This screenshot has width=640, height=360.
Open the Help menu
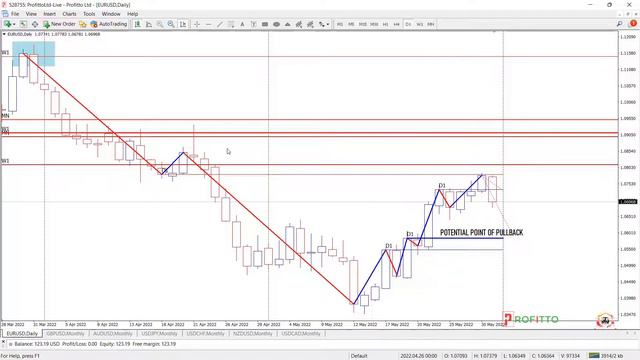(133, 14)
